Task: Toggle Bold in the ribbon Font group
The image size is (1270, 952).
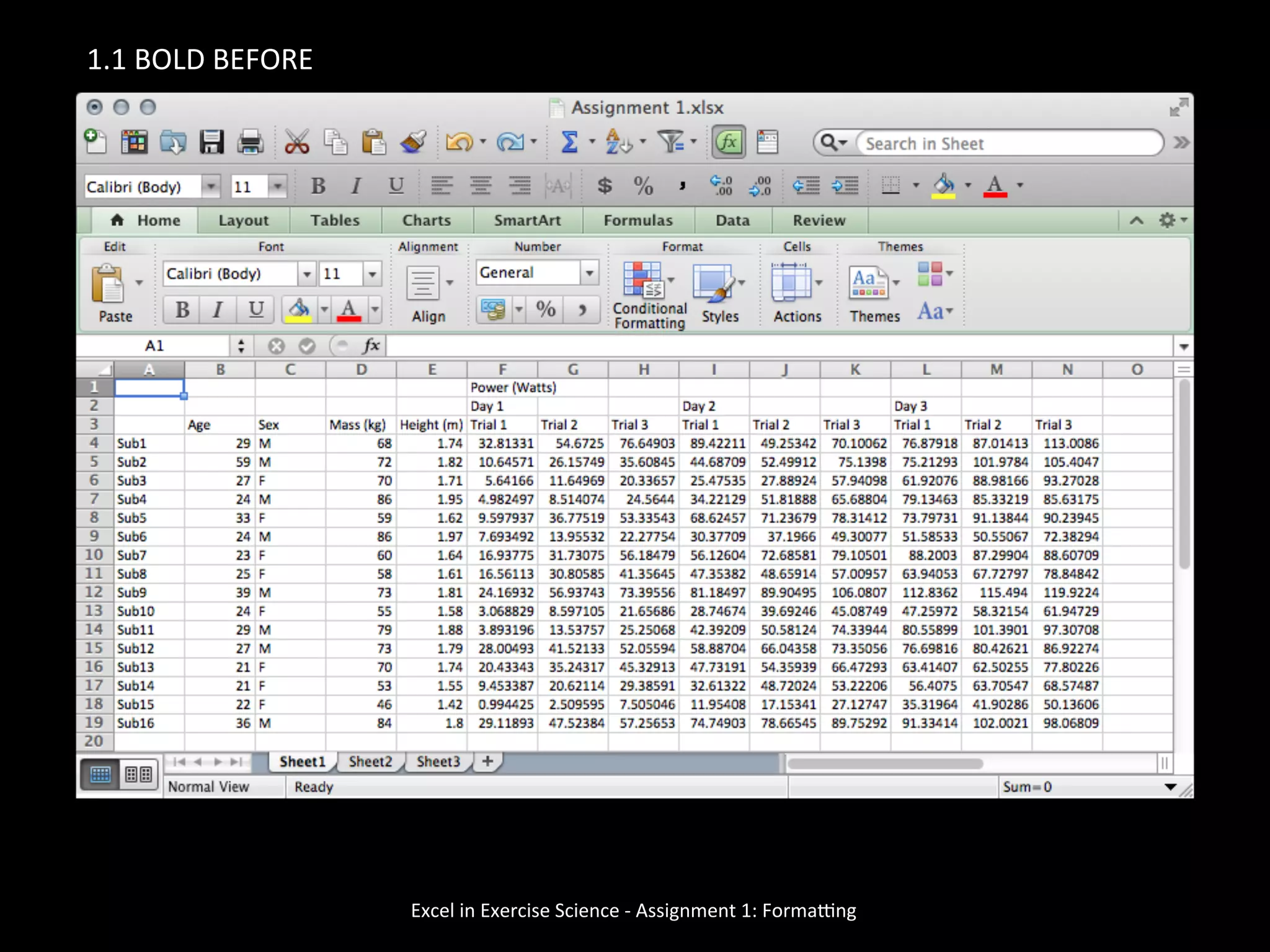Action: pos(182,309)
